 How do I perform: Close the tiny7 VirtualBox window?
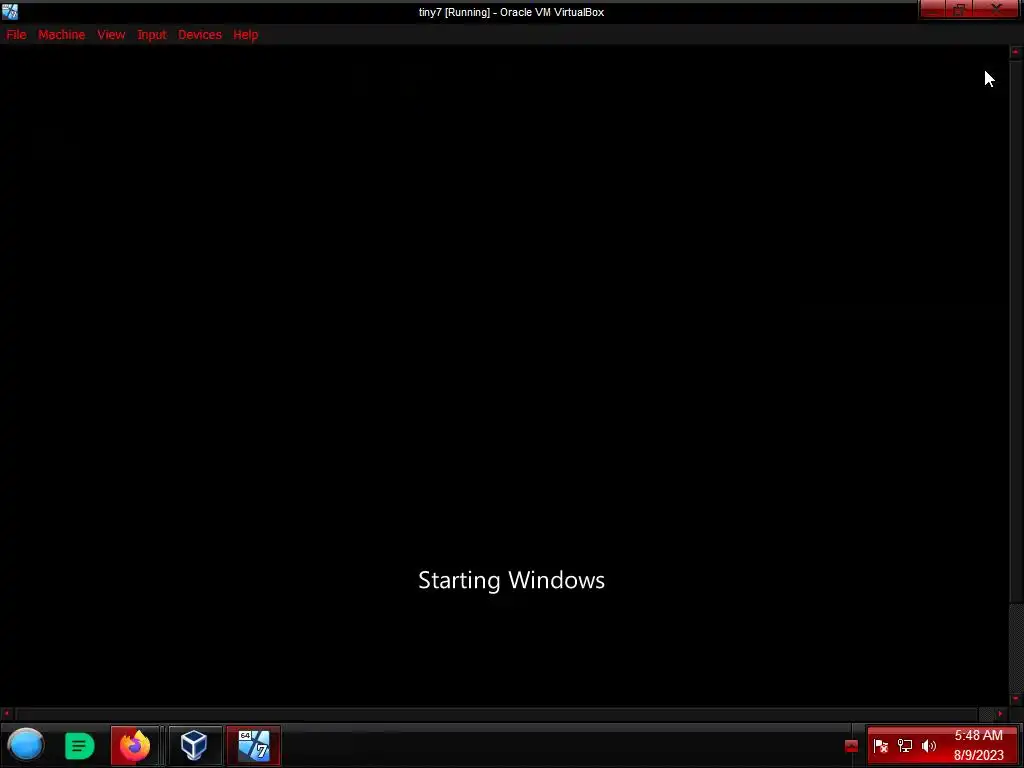(x=997, y=9)
